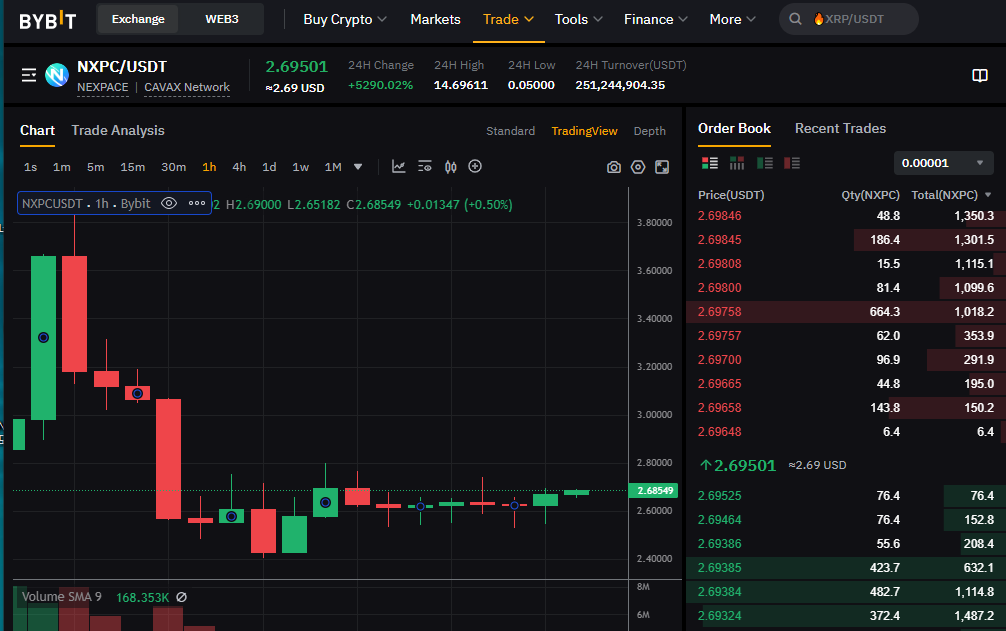Open the 0.00001 price precision dropdown
Viewport: 1006px width, 631px height.
(x=943, y=163)
